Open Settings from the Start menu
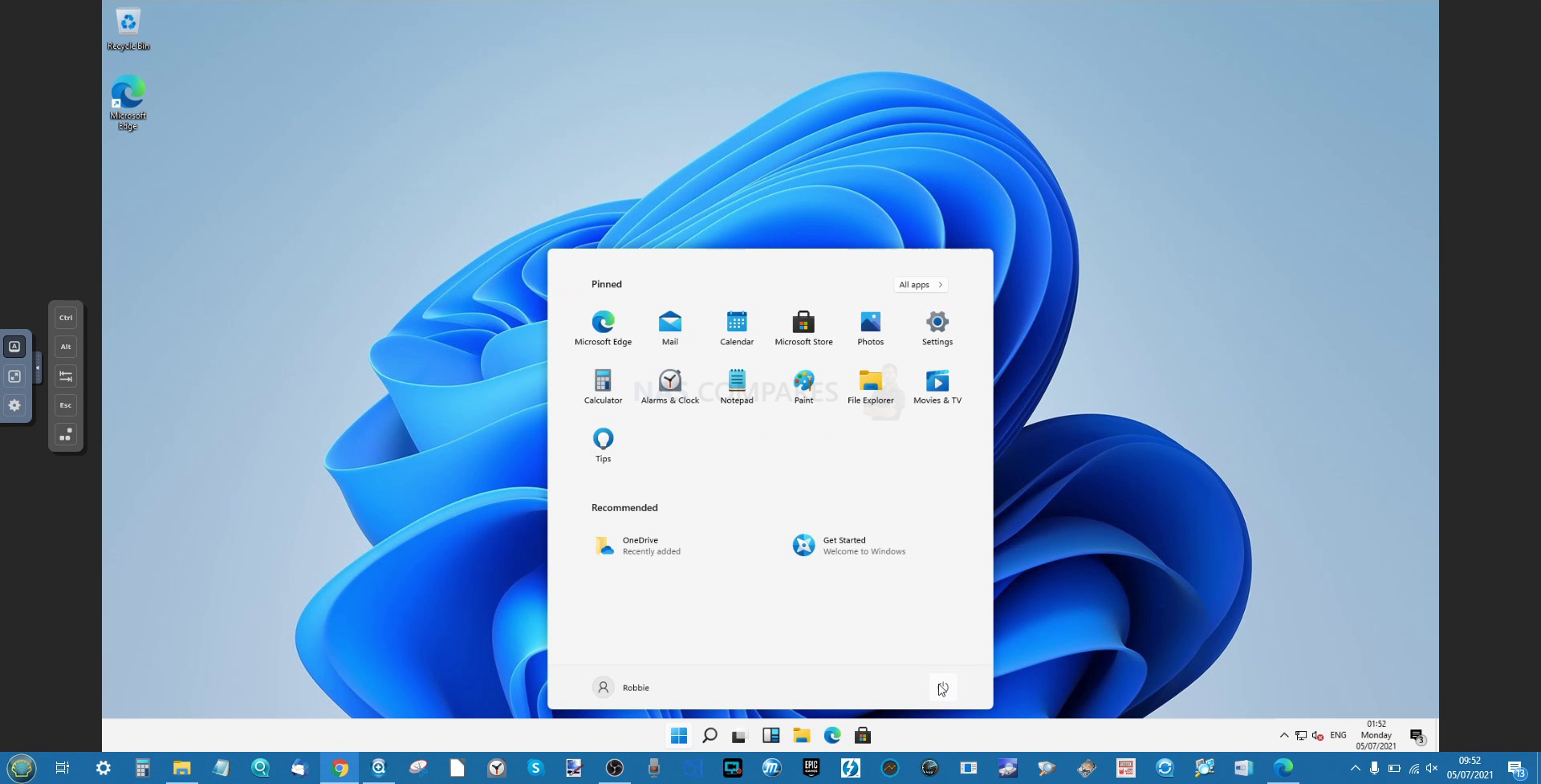Screen dimensions: 1541x784 pos(937,327)
